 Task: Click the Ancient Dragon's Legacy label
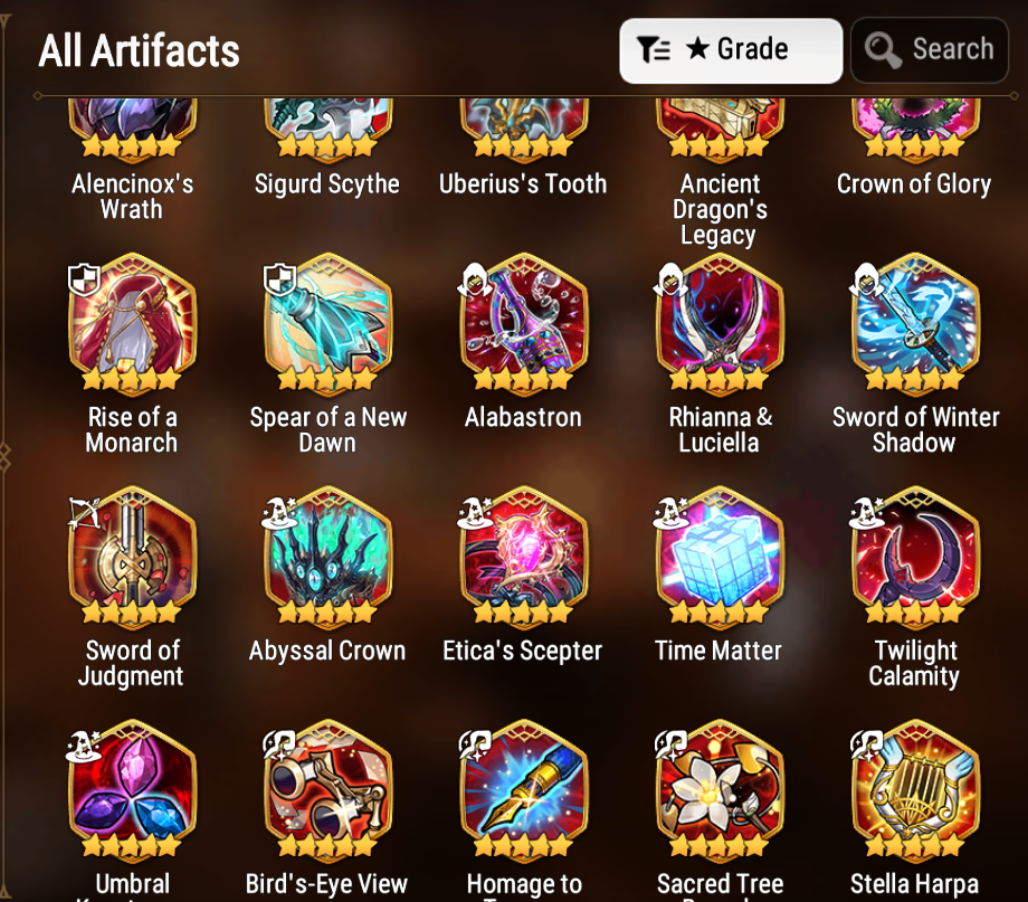719,209
